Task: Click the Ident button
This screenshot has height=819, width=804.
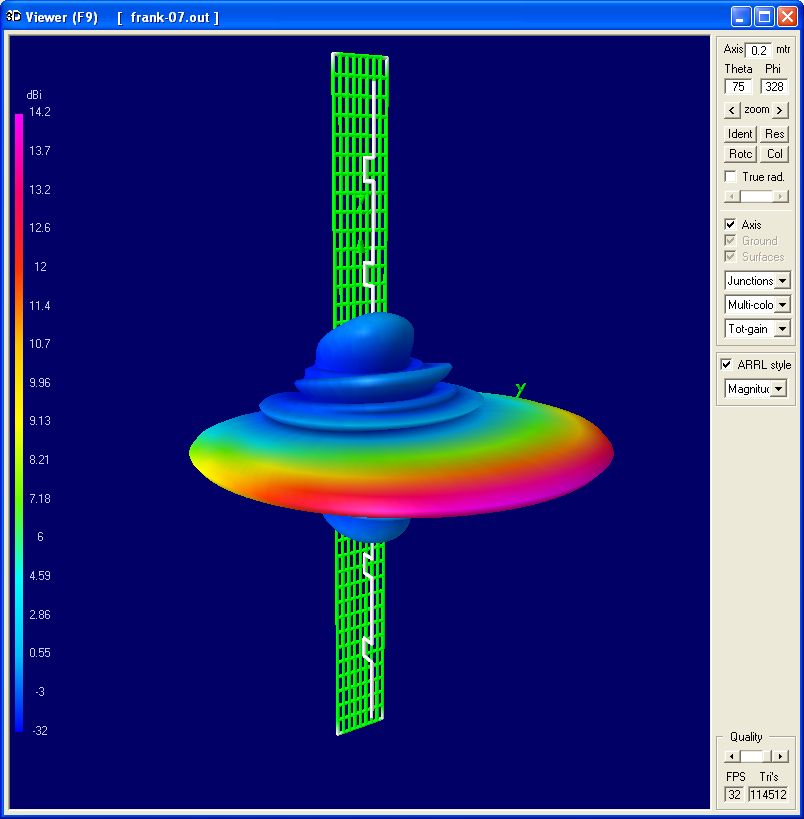Action: coord(740,134)
